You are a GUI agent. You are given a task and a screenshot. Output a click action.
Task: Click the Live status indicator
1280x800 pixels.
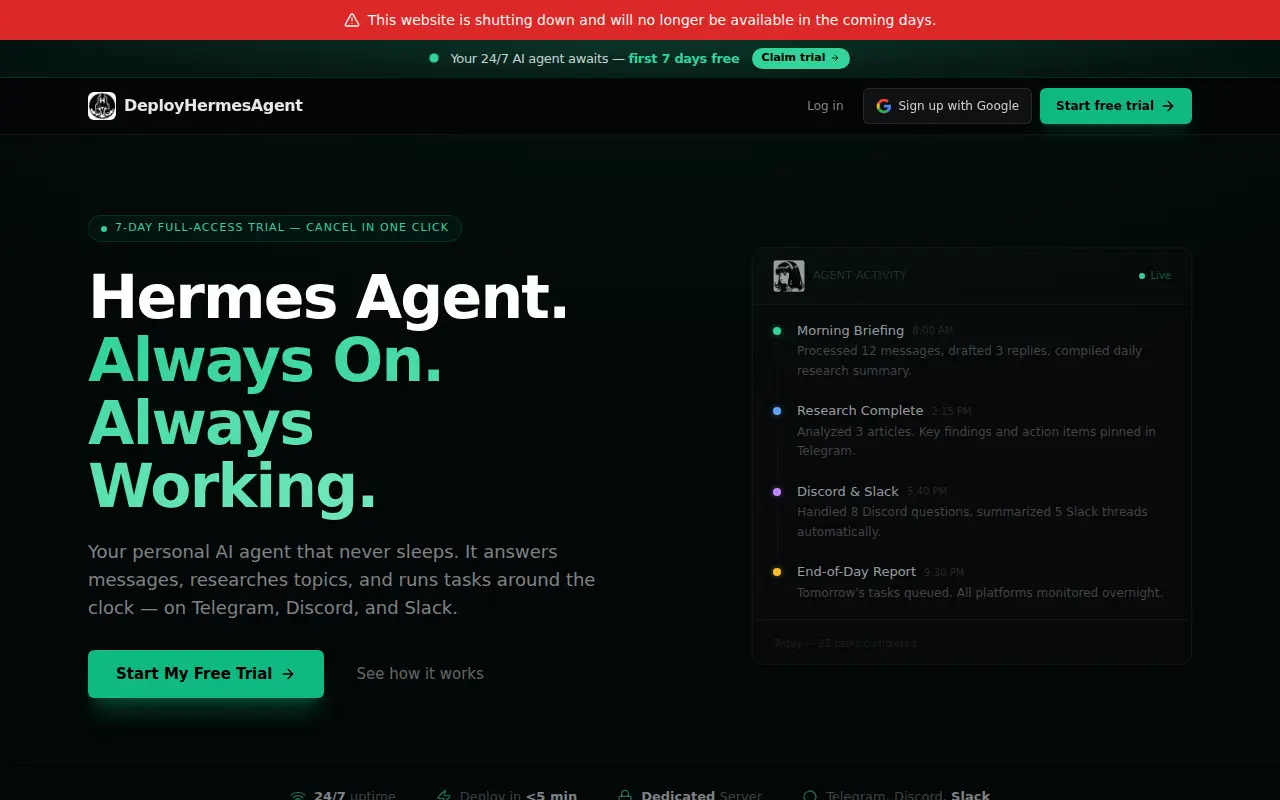1155,276
